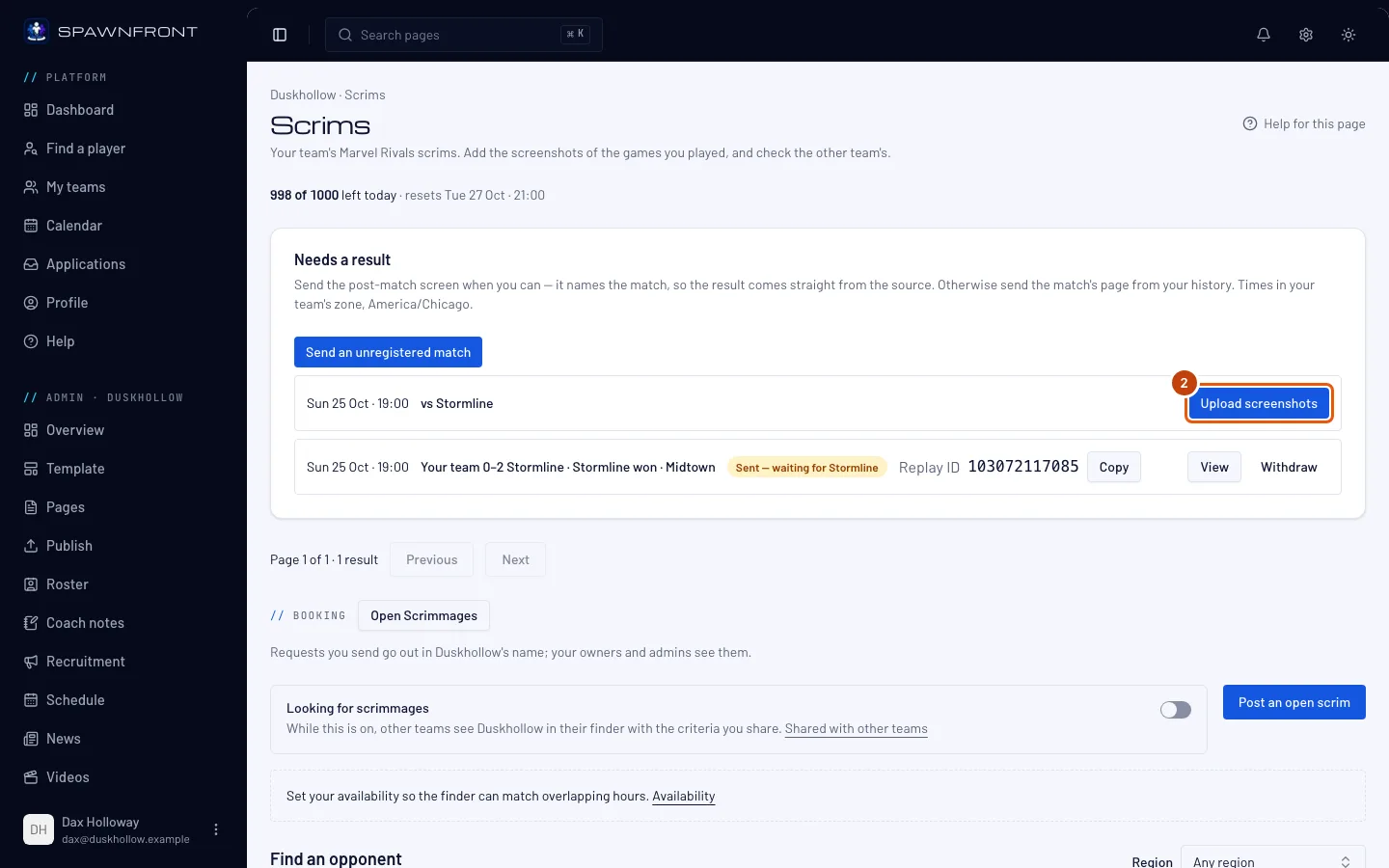
Task: Switch theme with the sun icon
Action: tap(1348, 35)
